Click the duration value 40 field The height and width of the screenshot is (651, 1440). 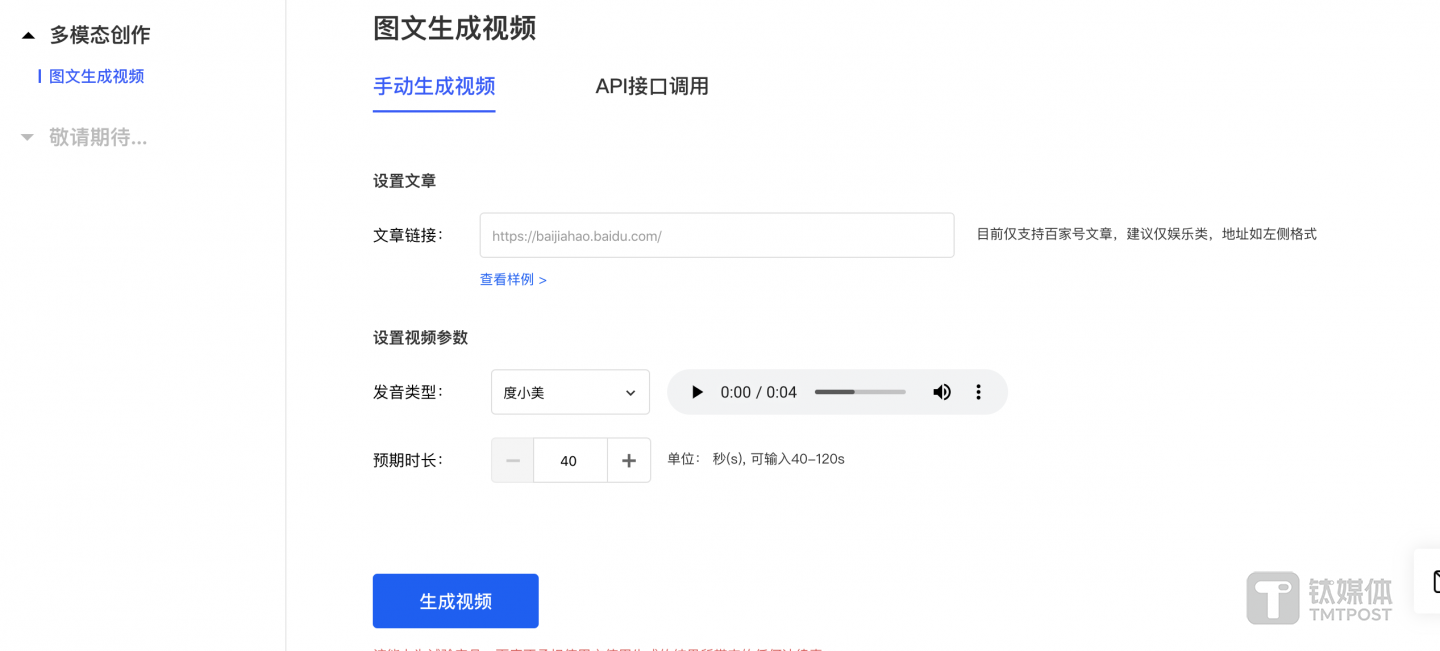point(570,460)
